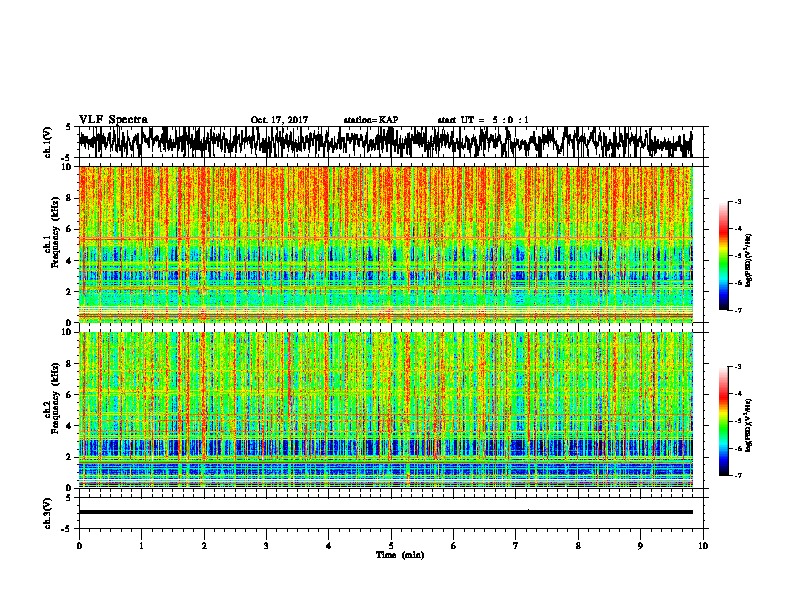Screen dimensions: 792x612
Task: Click the ch.2 spectrogram color scale bar
Action: (x=723, y=421)
